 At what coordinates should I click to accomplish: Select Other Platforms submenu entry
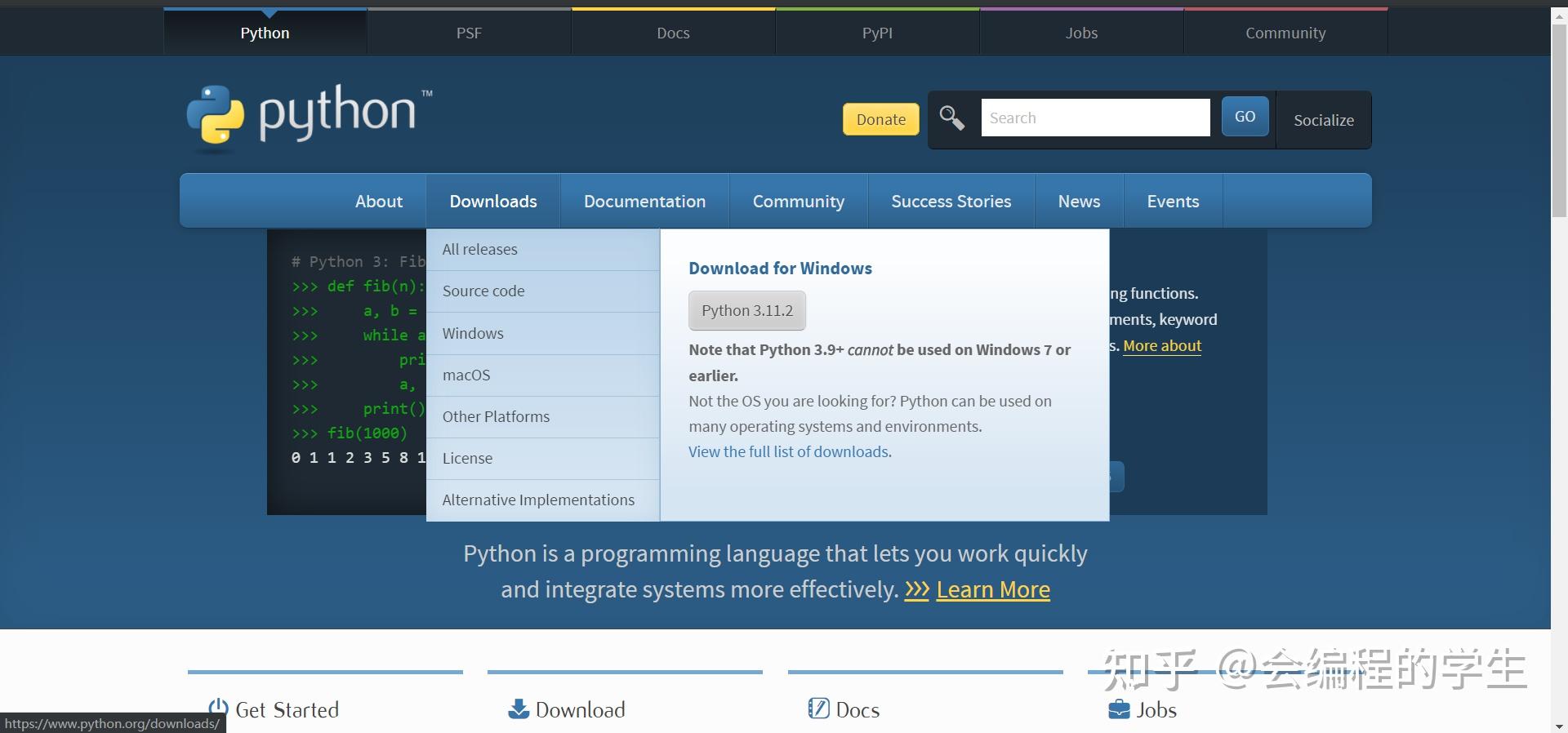pyautogui.click(x=543, y=417)
